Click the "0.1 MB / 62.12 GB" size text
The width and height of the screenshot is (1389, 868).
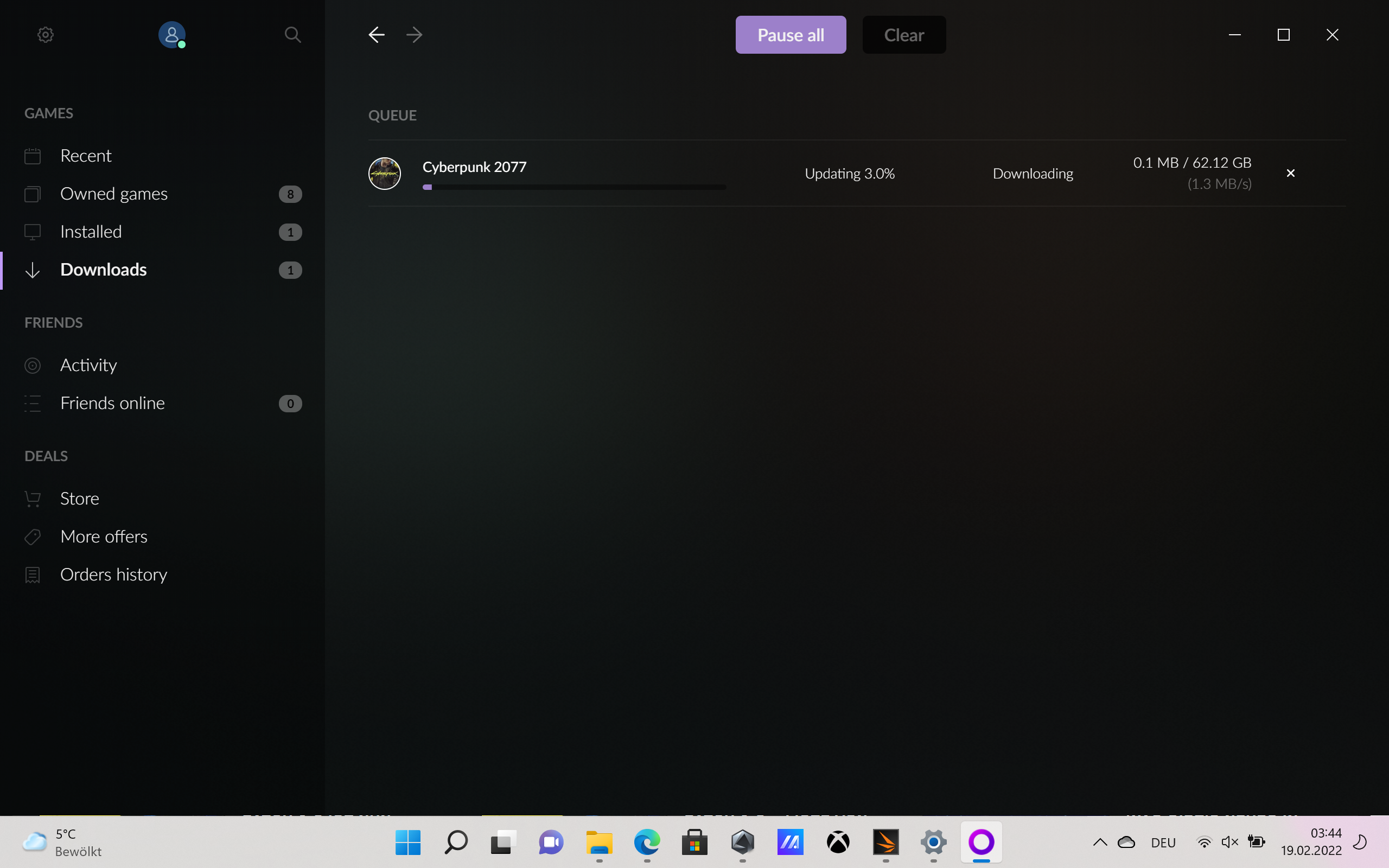point(1192,162)
